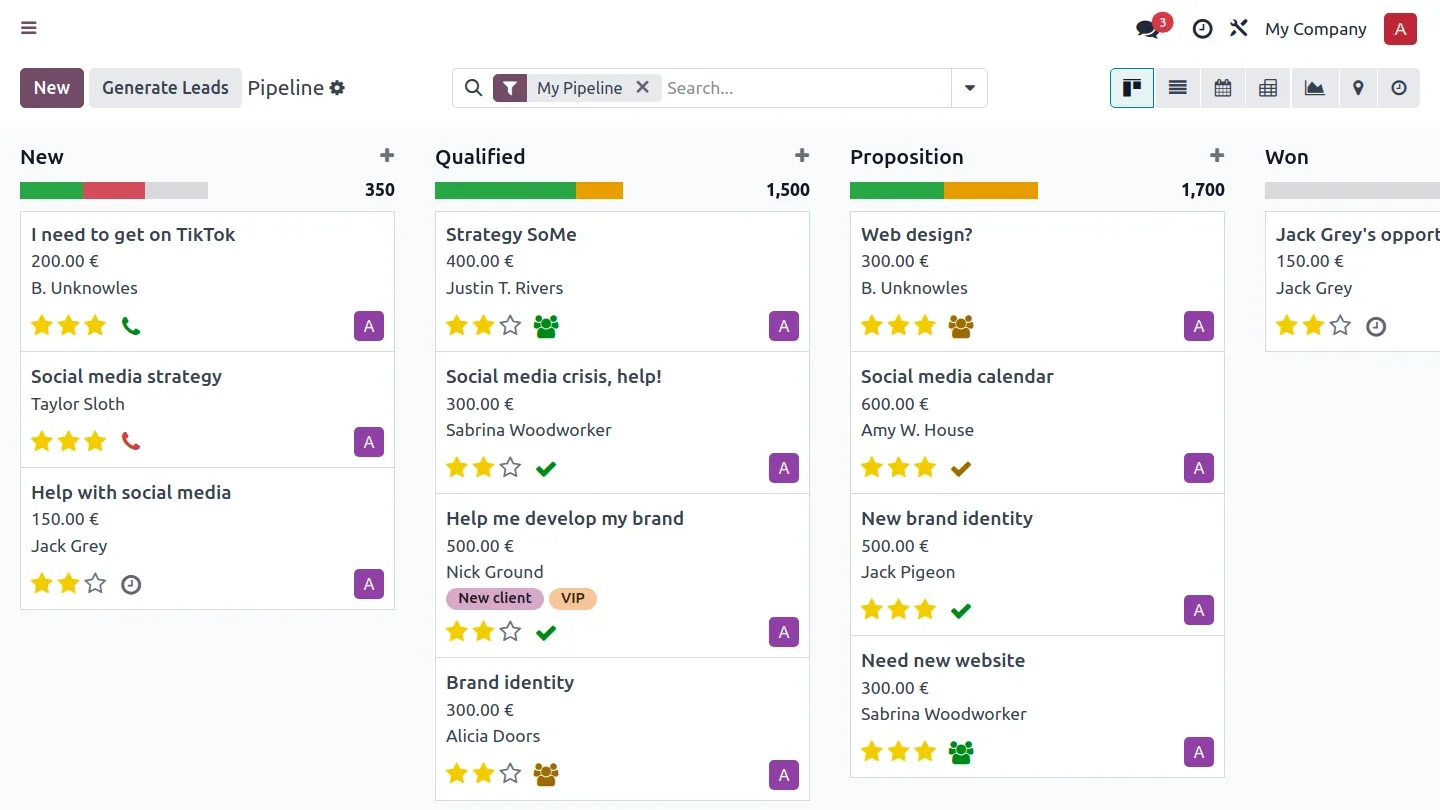Image resolution: width=1440 pixels, height=810 pixels.
Task: Toggle third star on Brand identity card
Action: click(x=511, y=773)
